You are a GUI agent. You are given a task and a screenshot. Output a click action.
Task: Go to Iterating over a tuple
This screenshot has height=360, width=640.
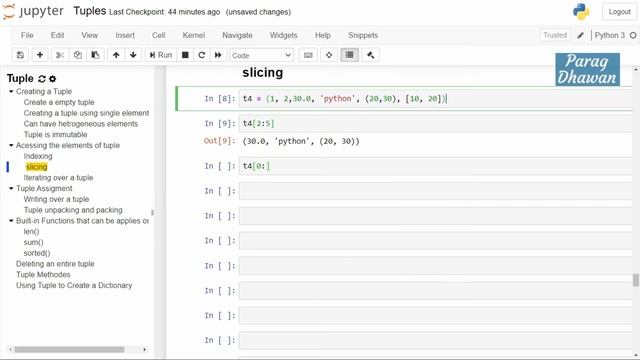58,178
